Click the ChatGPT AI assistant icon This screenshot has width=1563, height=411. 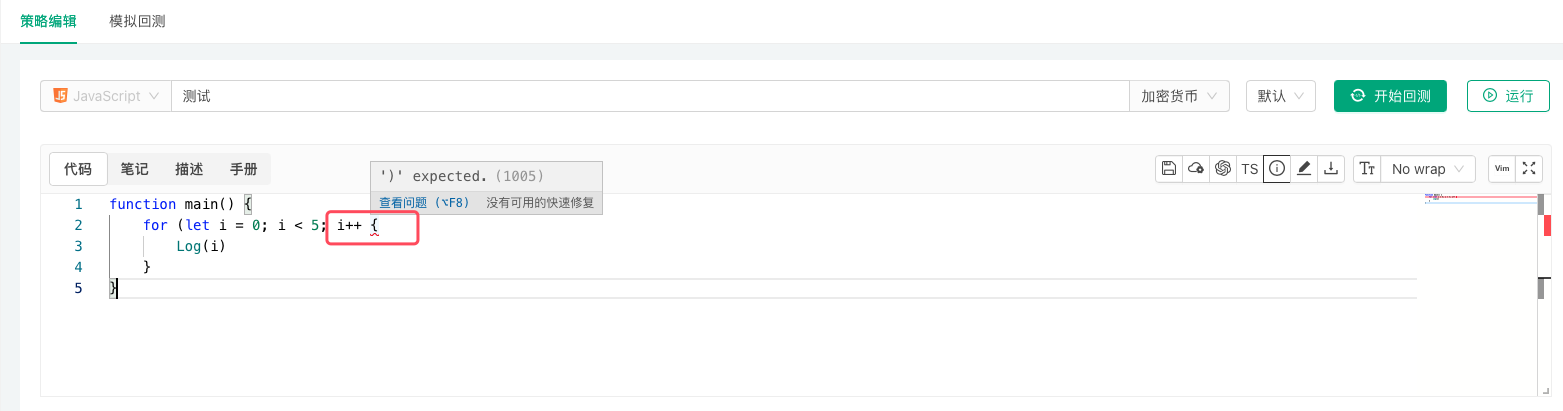point(1222,169)
